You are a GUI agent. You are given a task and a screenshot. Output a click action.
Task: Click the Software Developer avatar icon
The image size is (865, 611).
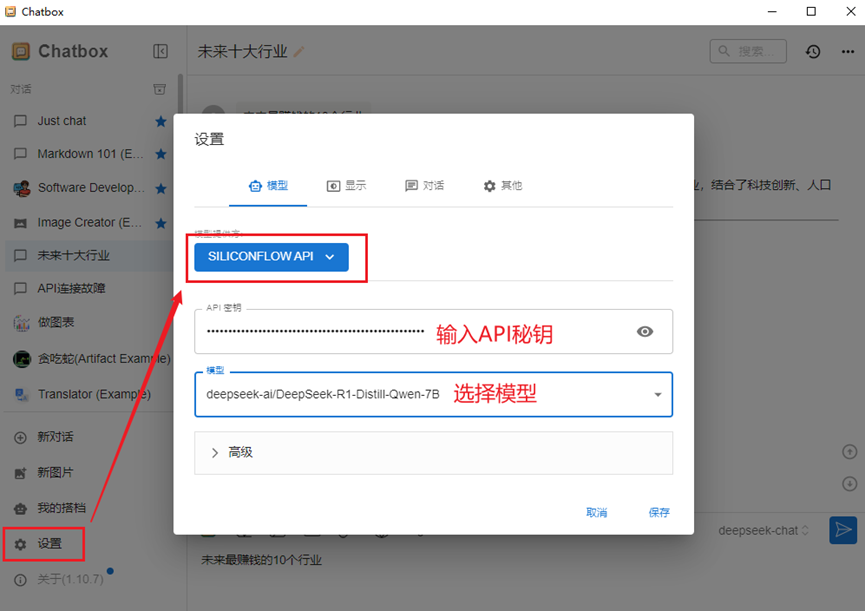click(x=22, y=189)
